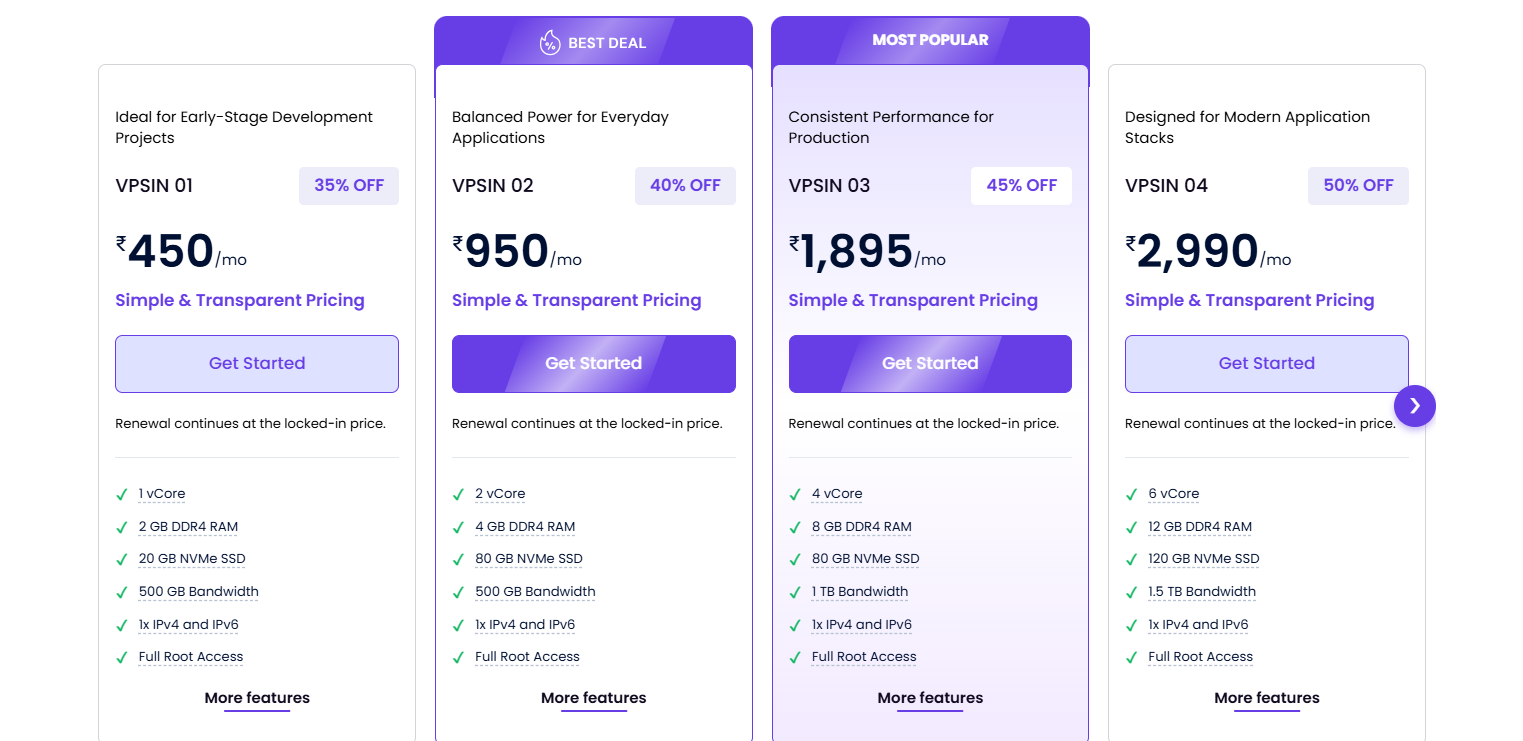Click Get Started for the VPSIN 02 plan
The image size is (1523, 741).
point(593,363)
